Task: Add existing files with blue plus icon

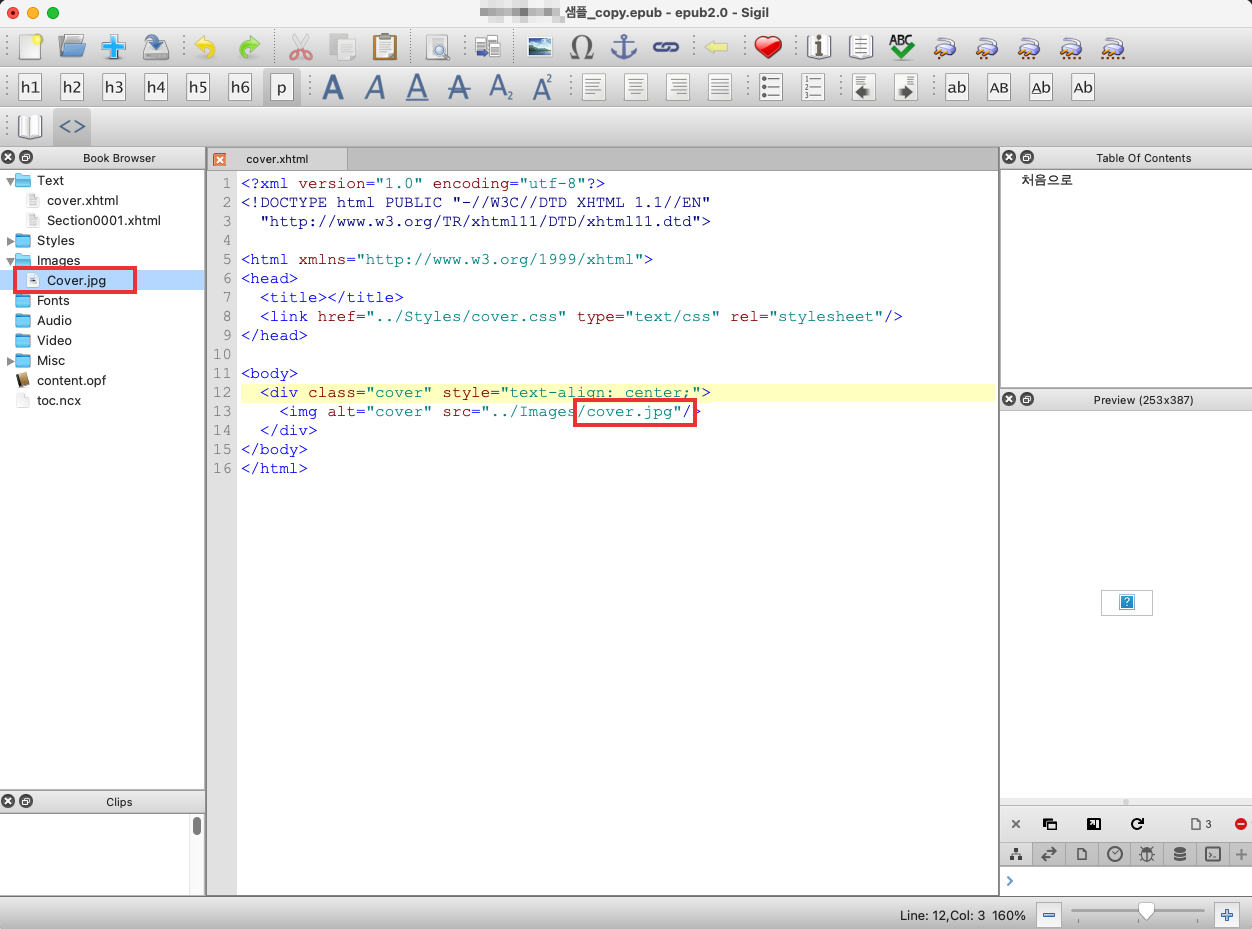Action: pos(114,46)
